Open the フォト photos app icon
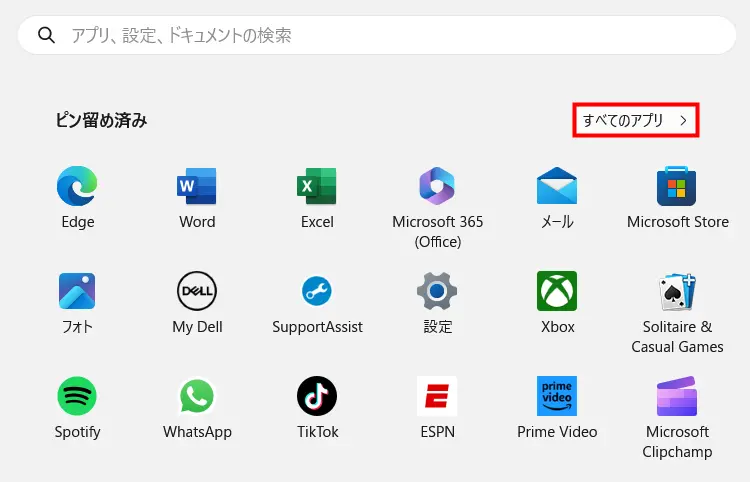 (x=77, y=291)
